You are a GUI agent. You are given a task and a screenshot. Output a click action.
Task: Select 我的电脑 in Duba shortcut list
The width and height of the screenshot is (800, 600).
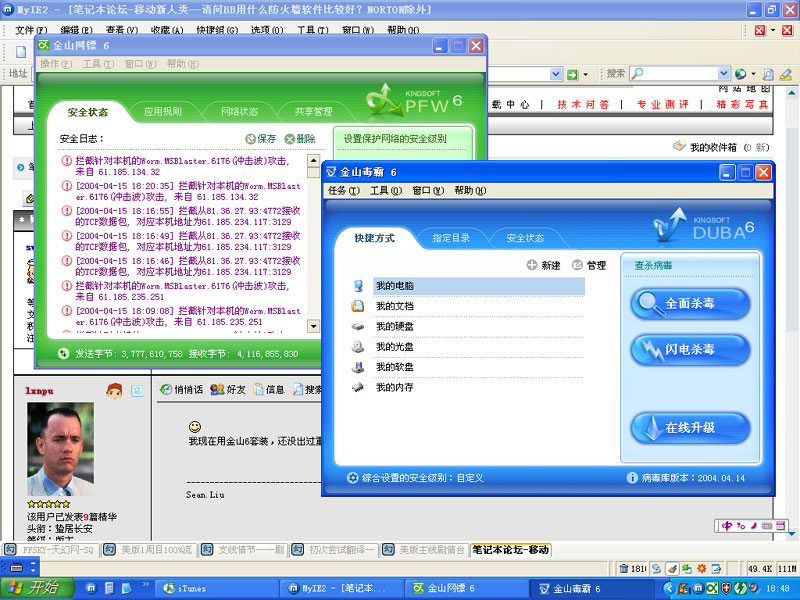479,286
